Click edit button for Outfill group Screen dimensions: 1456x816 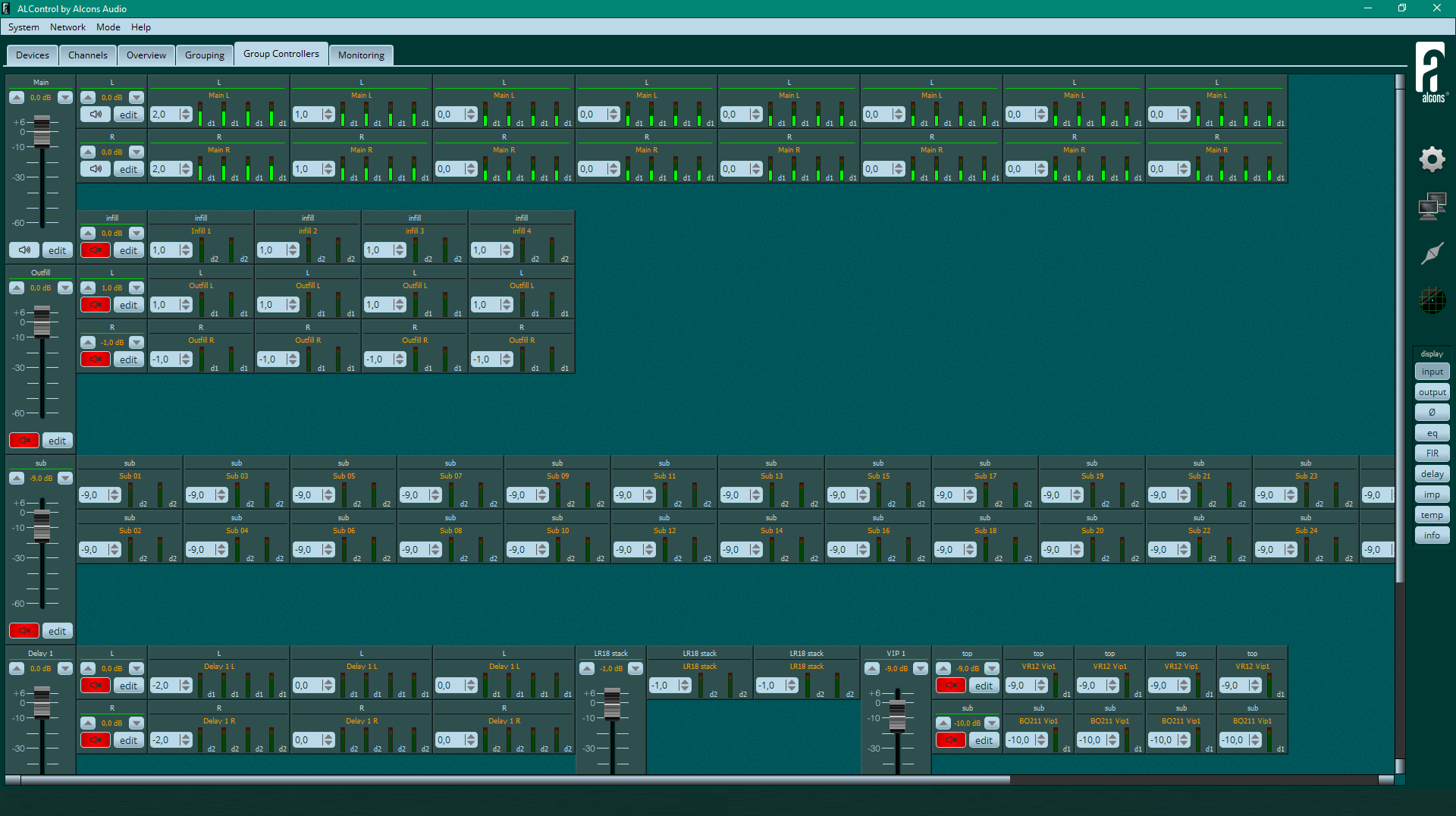pos(58,441)
